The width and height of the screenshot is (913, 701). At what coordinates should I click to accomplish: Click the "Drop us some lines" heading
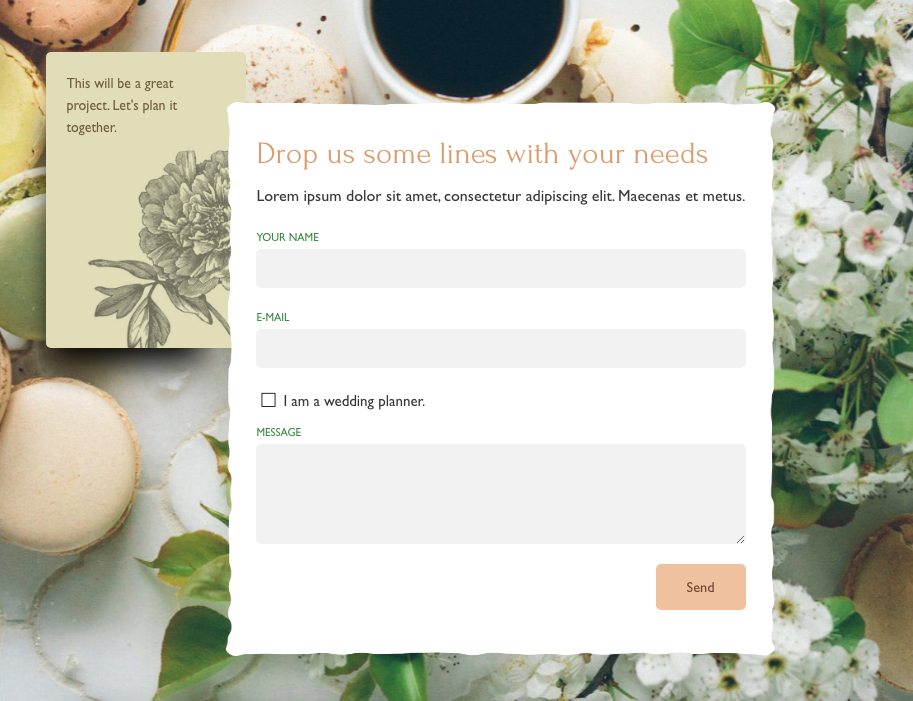(482, 154)
